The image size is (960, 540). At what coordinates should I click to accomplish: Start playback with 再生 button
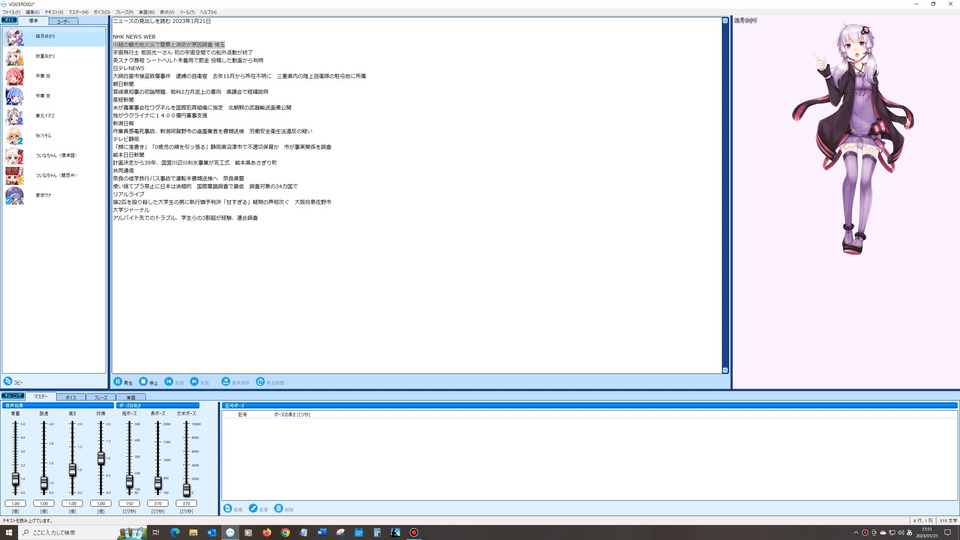[x=118, y=381]
